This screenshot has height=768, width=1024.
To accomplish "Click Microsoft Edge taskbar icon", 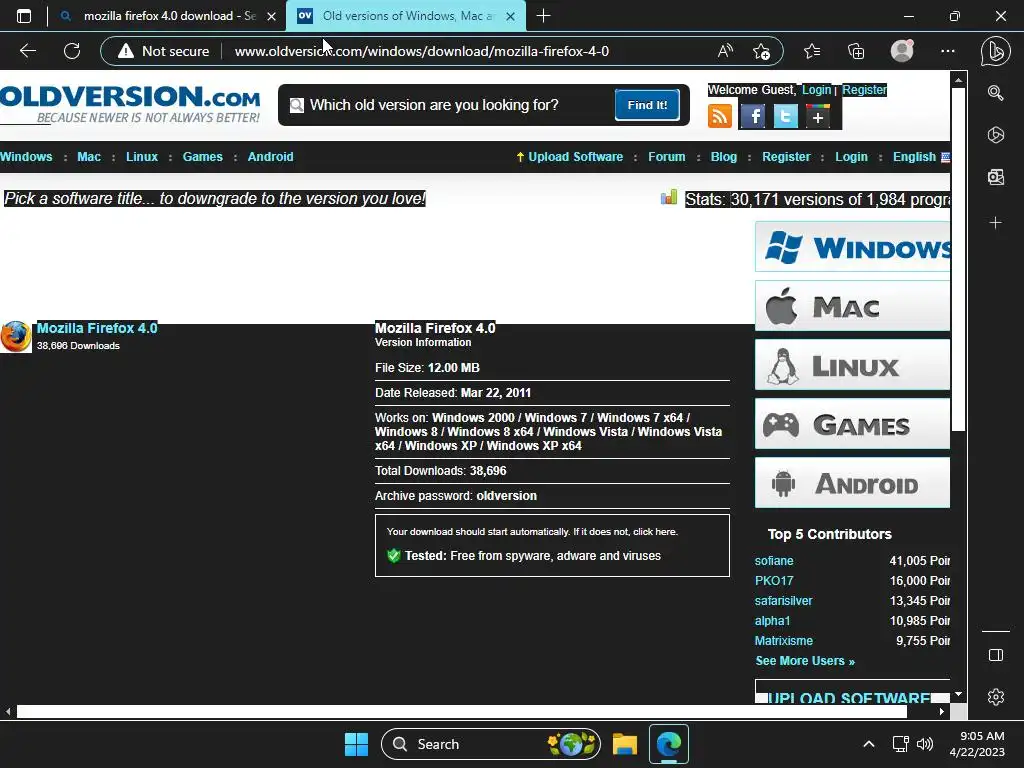I will [x=669, y=744].
